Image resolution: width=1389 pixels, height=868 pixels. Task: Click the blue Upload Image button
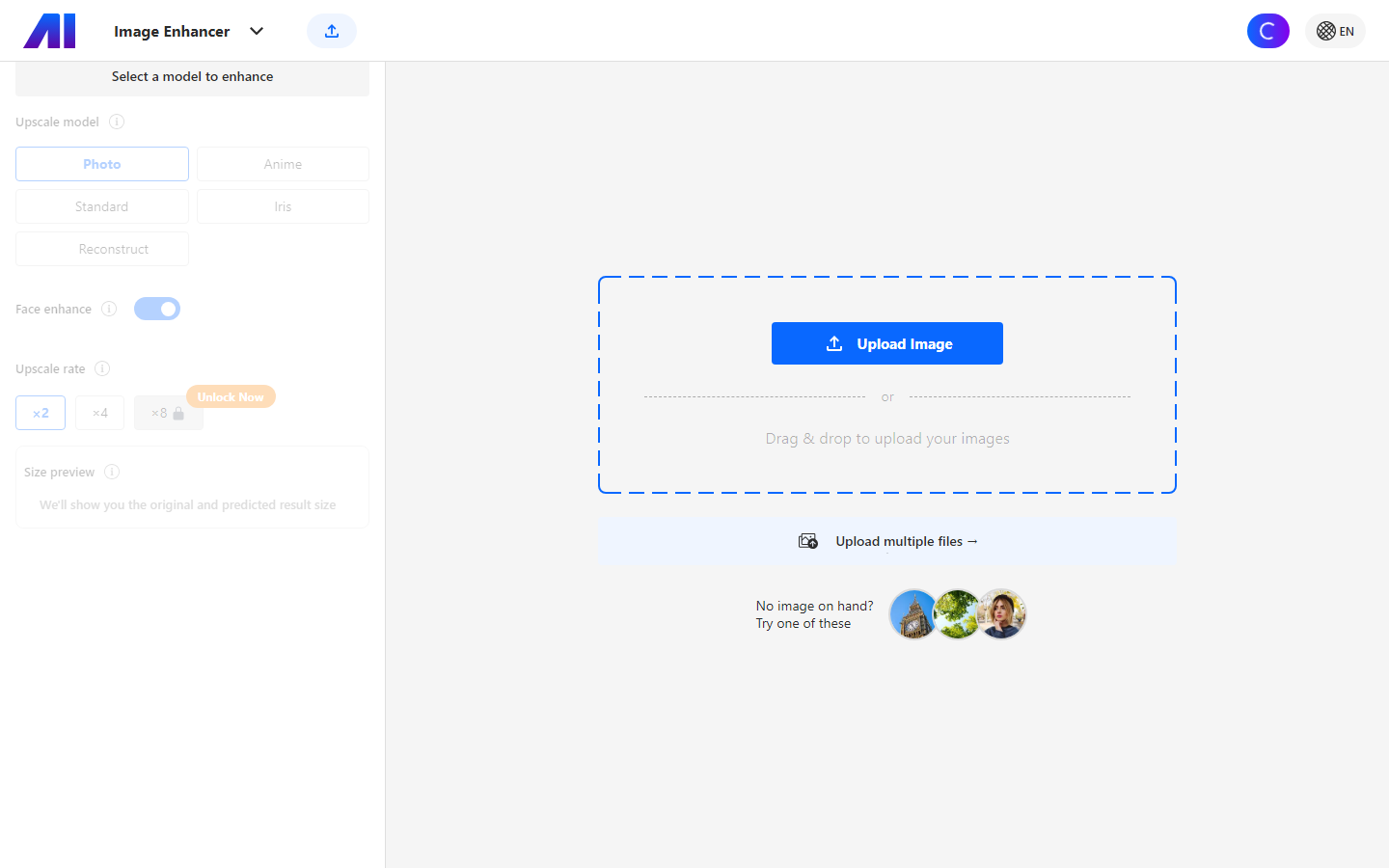887,343
